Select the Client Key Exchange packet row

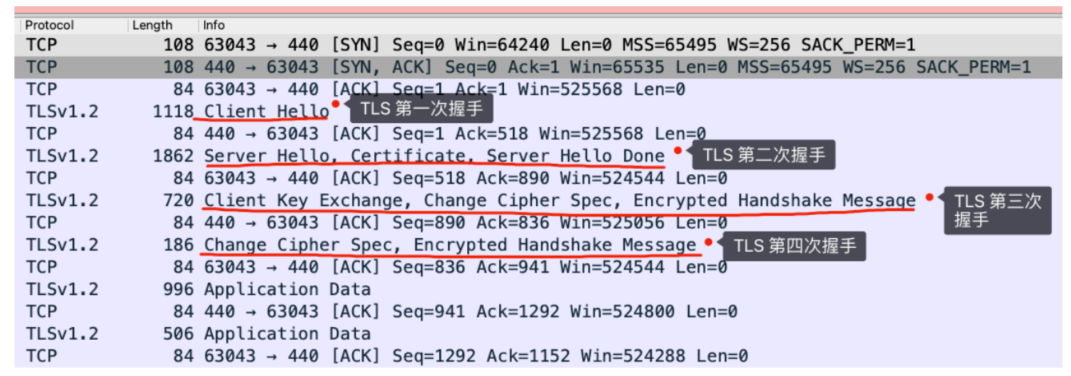[536, 200]
